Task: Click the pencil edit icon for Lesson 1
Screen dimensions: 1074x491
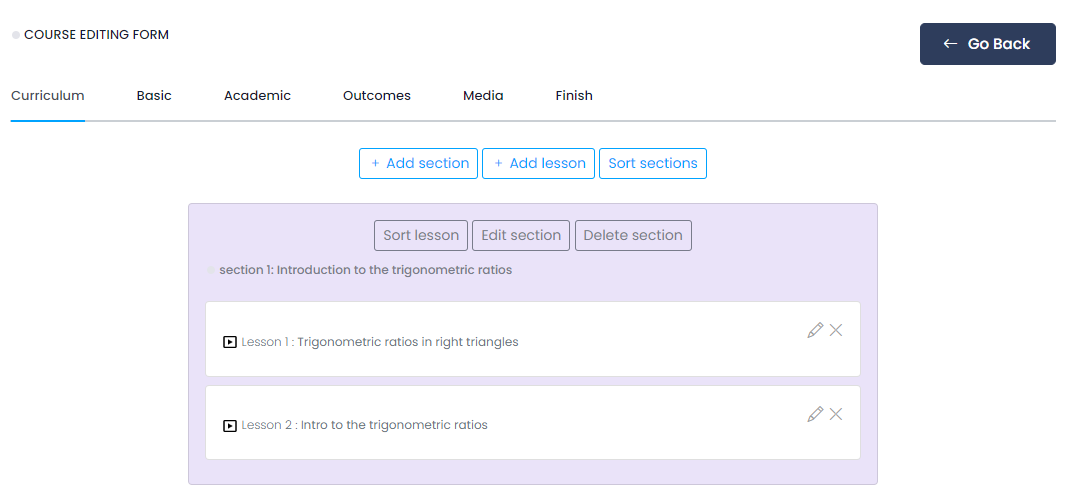Action: 815,330
